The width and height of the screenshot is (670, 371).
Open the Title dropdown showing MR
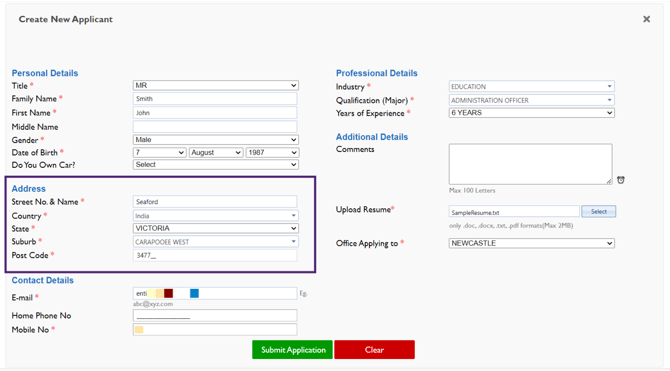(x=215, y=85)
